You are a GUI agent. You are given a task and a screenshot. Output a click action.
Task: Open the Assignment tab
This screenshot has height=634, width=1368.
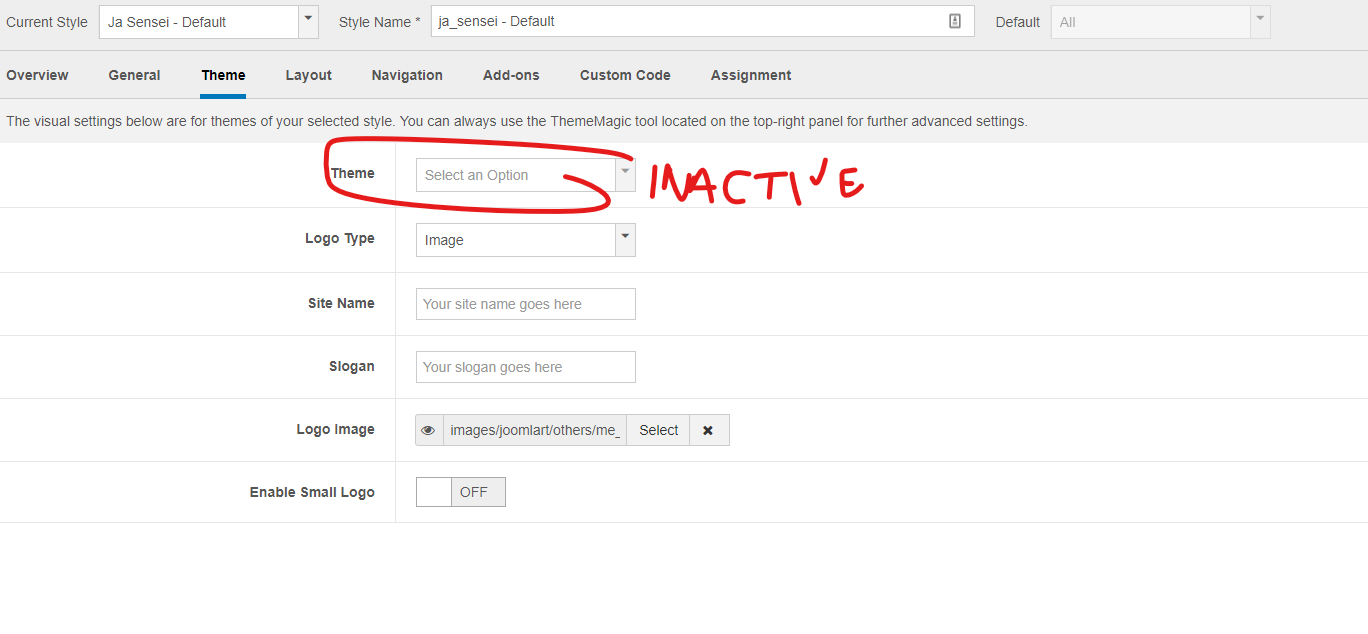point(750,75)
